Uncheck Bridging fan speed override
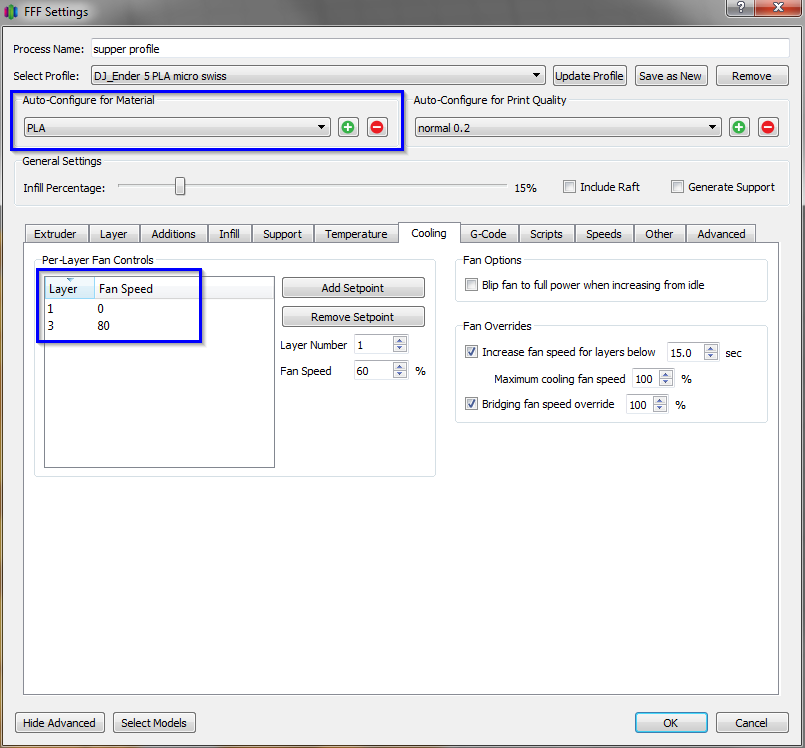The image size is (805, 748). coord(471,404)
